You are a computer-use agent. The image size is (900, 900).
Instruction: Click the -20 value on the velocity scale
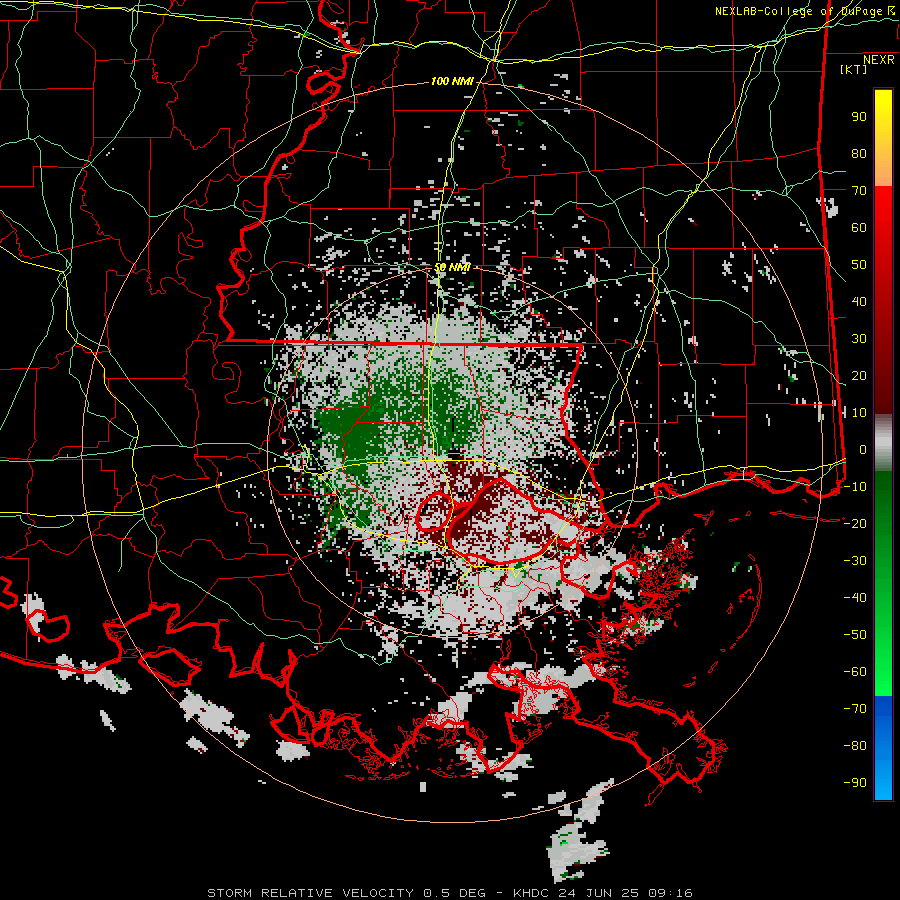(x=855, y=523)
